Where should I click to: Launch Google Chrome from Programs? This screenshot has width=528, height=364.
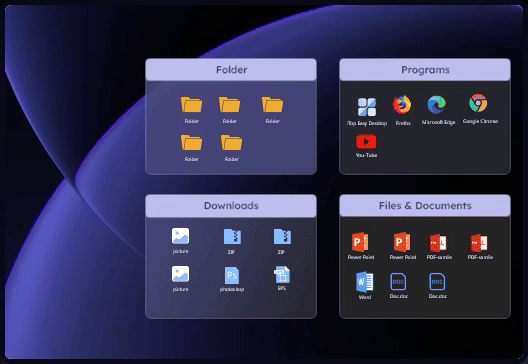478,103
